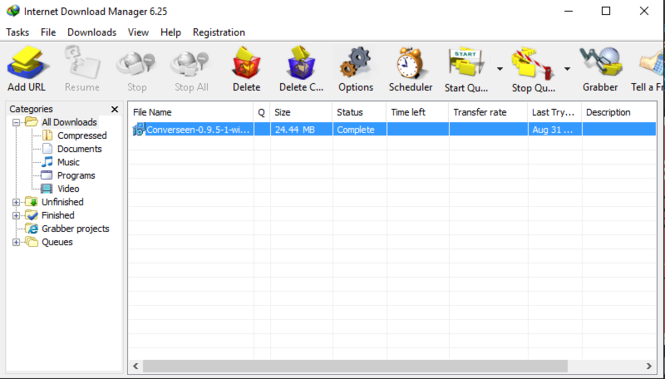This screenshot has height=379, width=665.
Task: Select the Programs category
Action: tap(76, 176)
